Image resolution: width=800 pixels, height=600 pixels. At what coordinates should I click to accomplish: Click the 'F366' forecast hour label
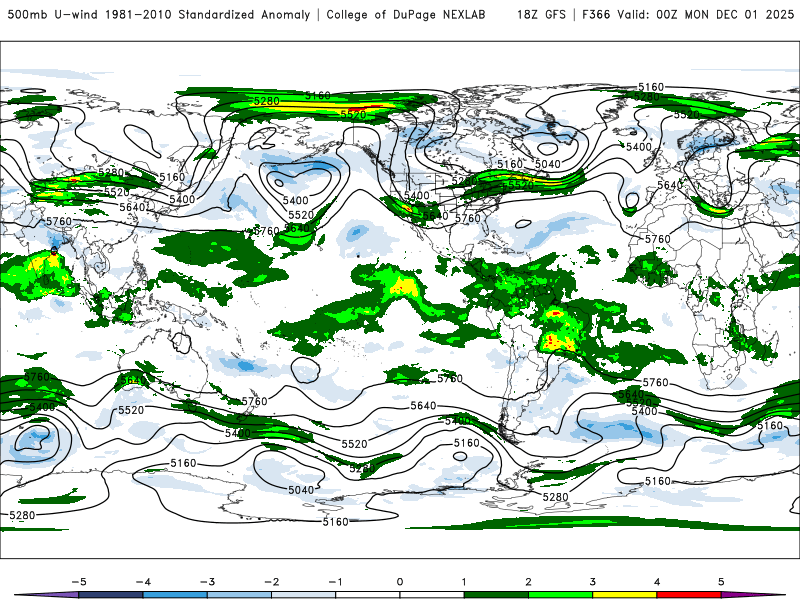click(x=595, y=14)
